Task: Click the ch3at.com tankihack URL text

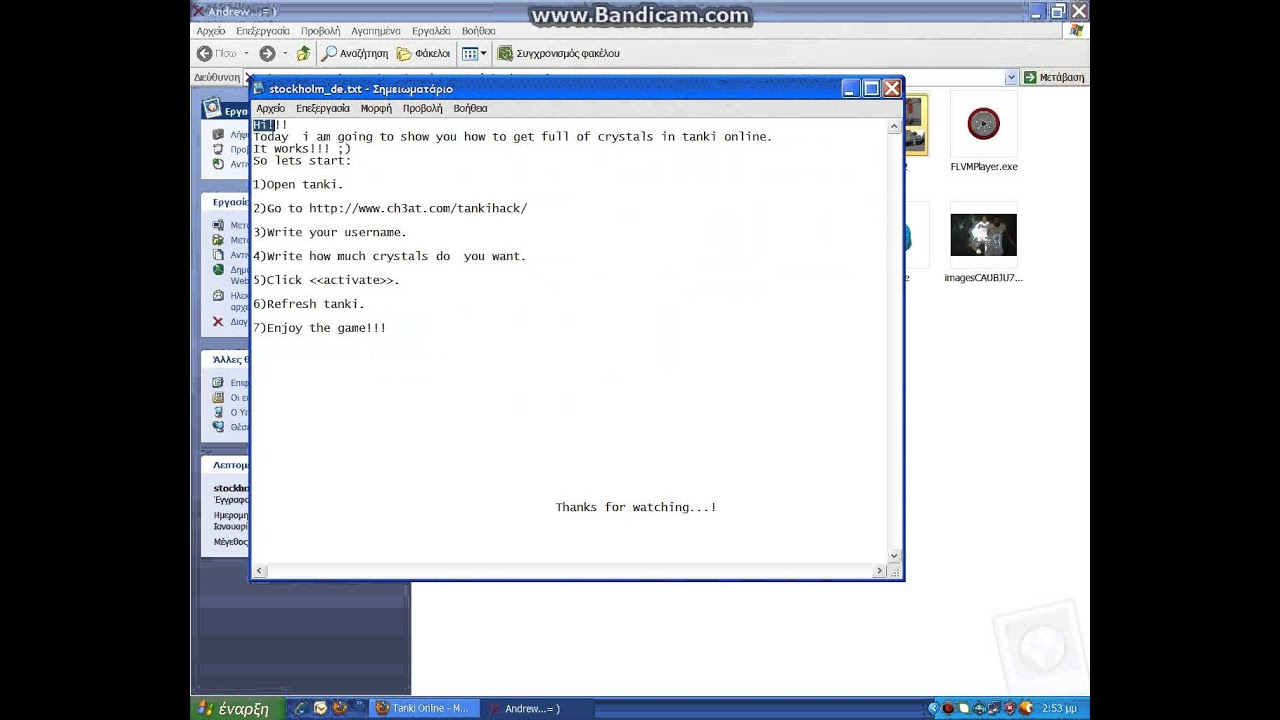Action: click(x=418, y=208)
